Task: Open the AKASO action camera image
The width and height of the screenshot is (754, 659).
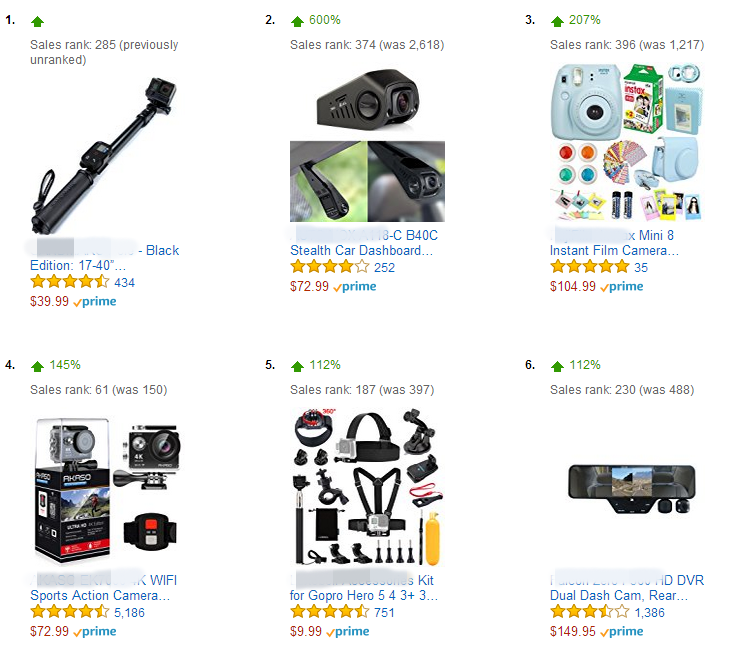Action: (106, 490)
